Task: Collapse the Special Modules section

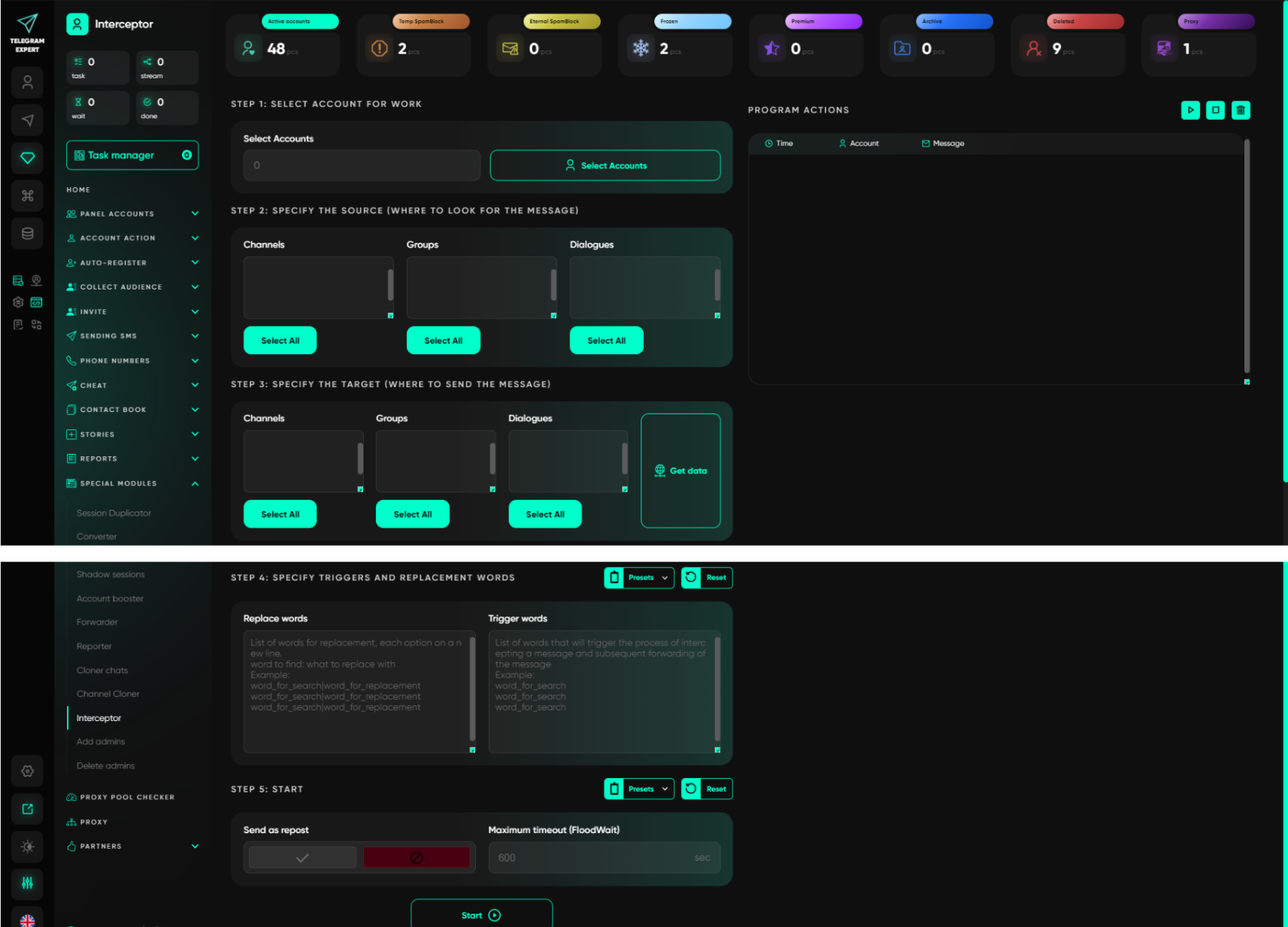Action: (x=132, y=483)
